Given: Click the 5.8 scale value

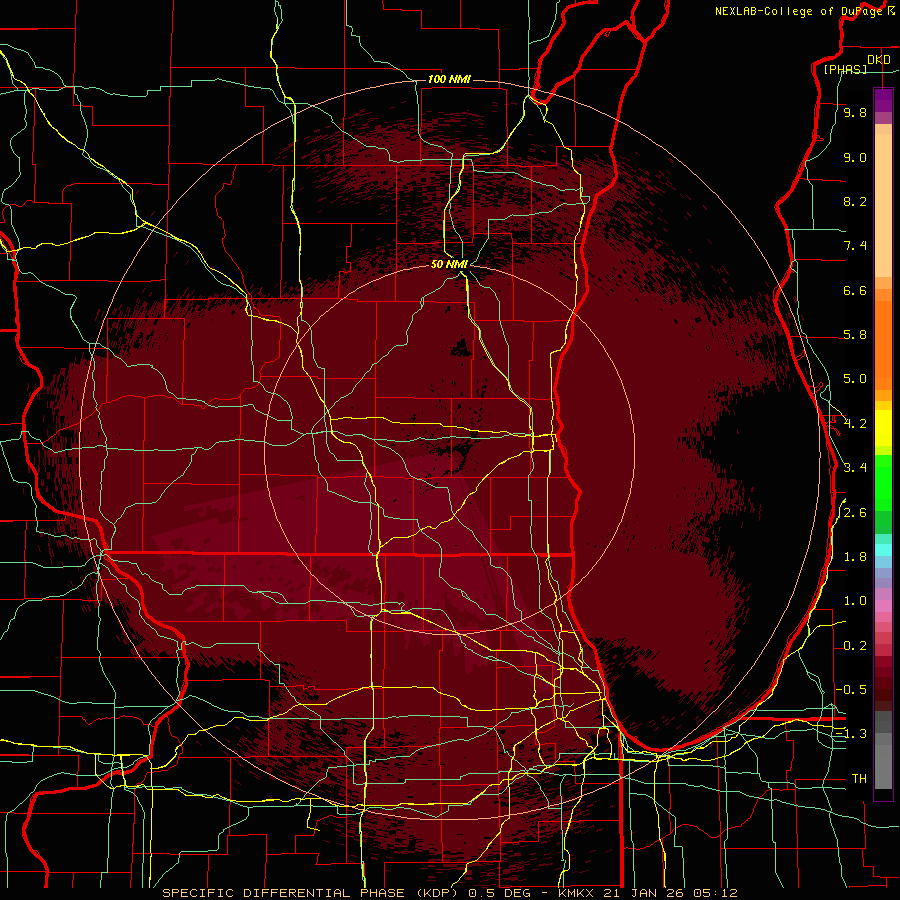Looking at the screenshot, I should coord(855,335).
